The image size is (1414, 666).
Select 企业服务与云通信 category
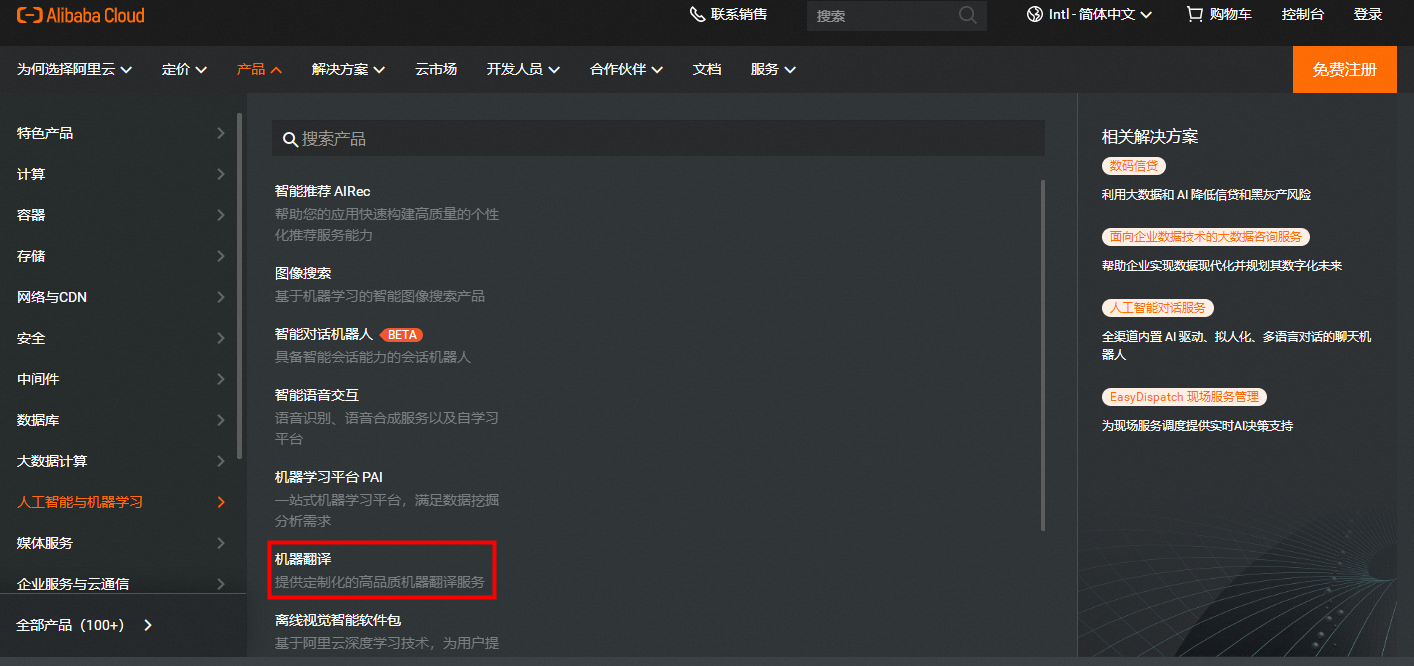point(73,584)
